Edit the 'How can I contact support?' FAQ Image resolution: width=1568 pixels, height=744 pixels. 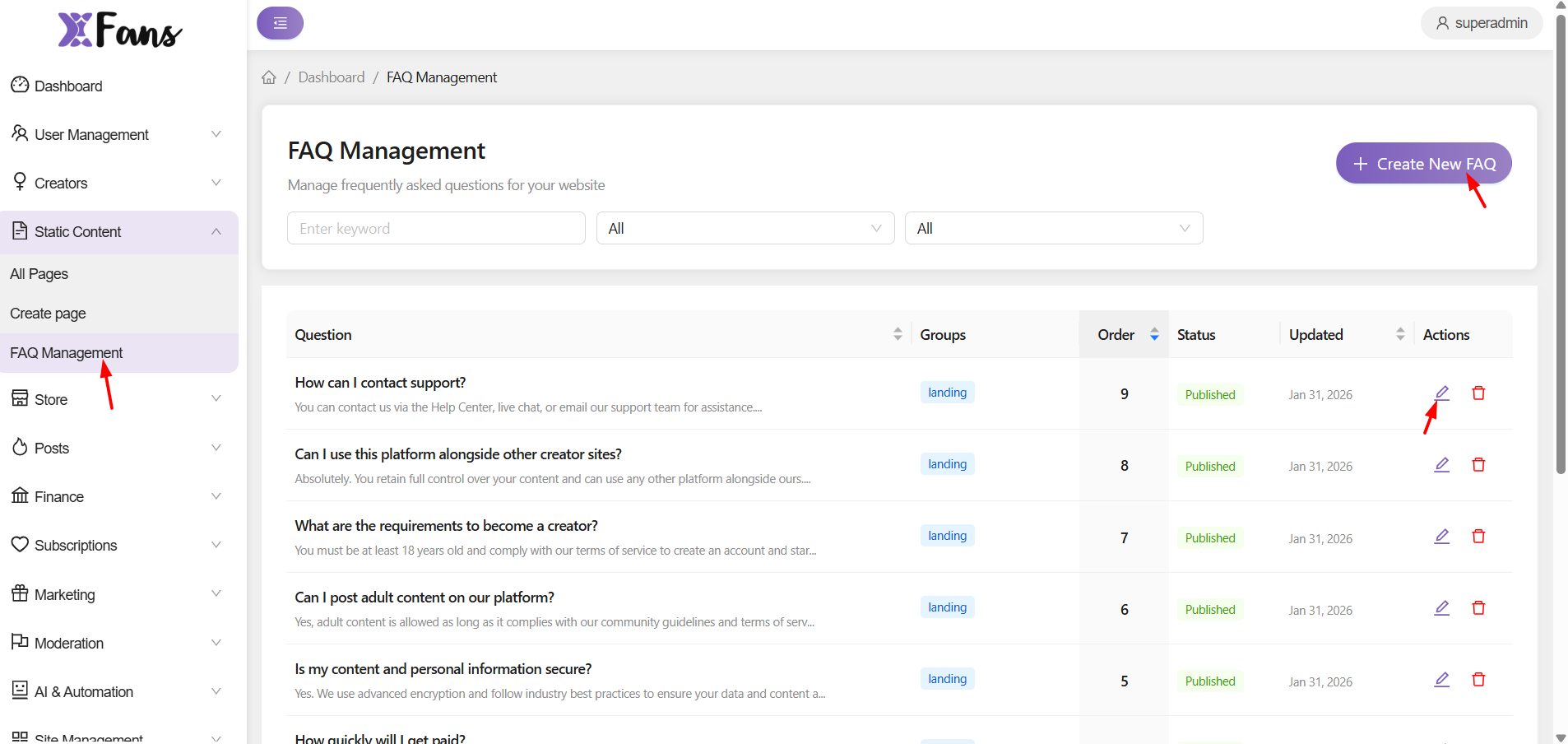[x=1441, y=393]
